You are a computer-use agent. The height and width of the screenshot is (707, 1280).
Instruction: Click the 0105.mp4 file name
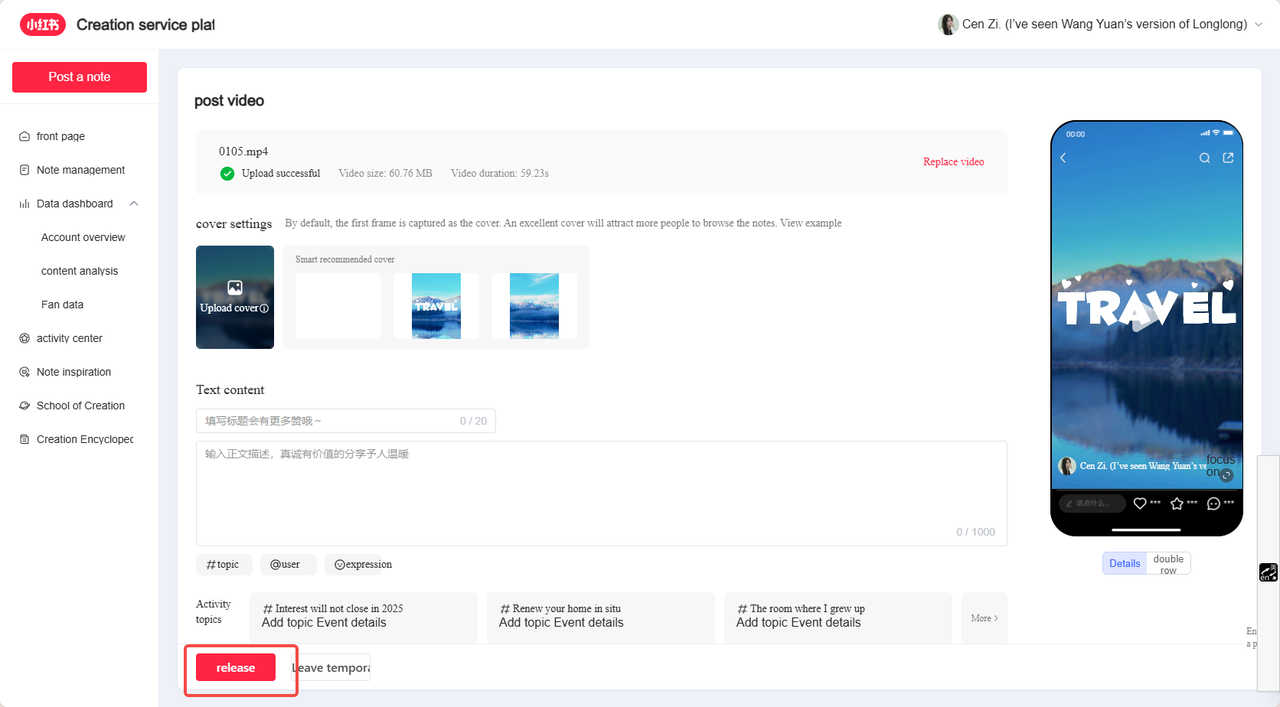click(x=243, y=151)
